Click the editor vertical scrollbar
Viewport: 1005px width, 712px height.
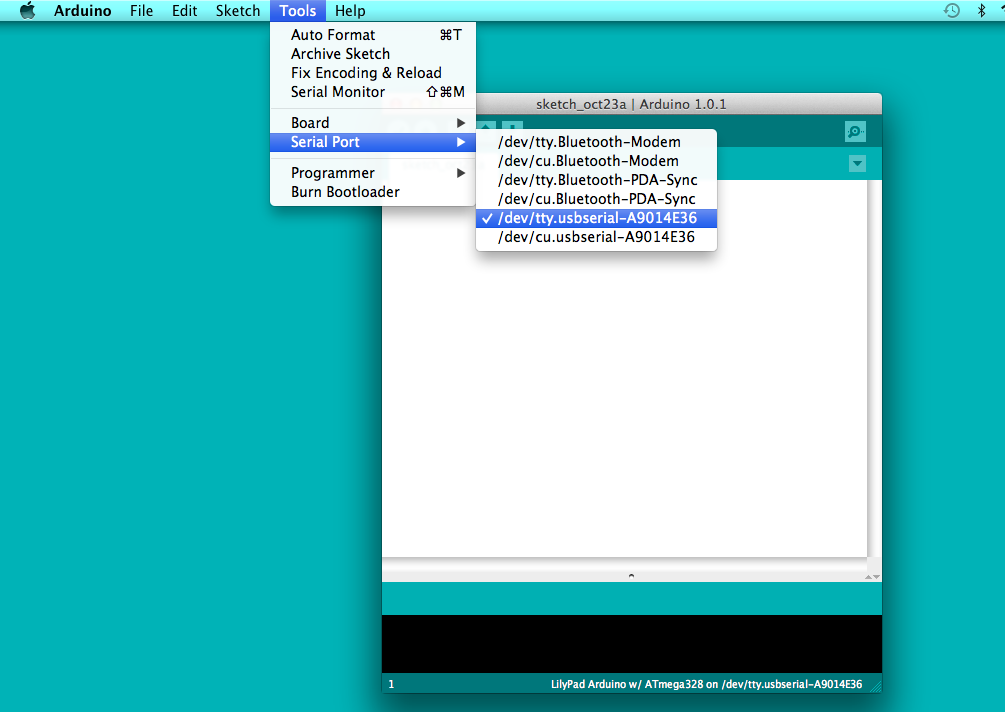point(874,368)
